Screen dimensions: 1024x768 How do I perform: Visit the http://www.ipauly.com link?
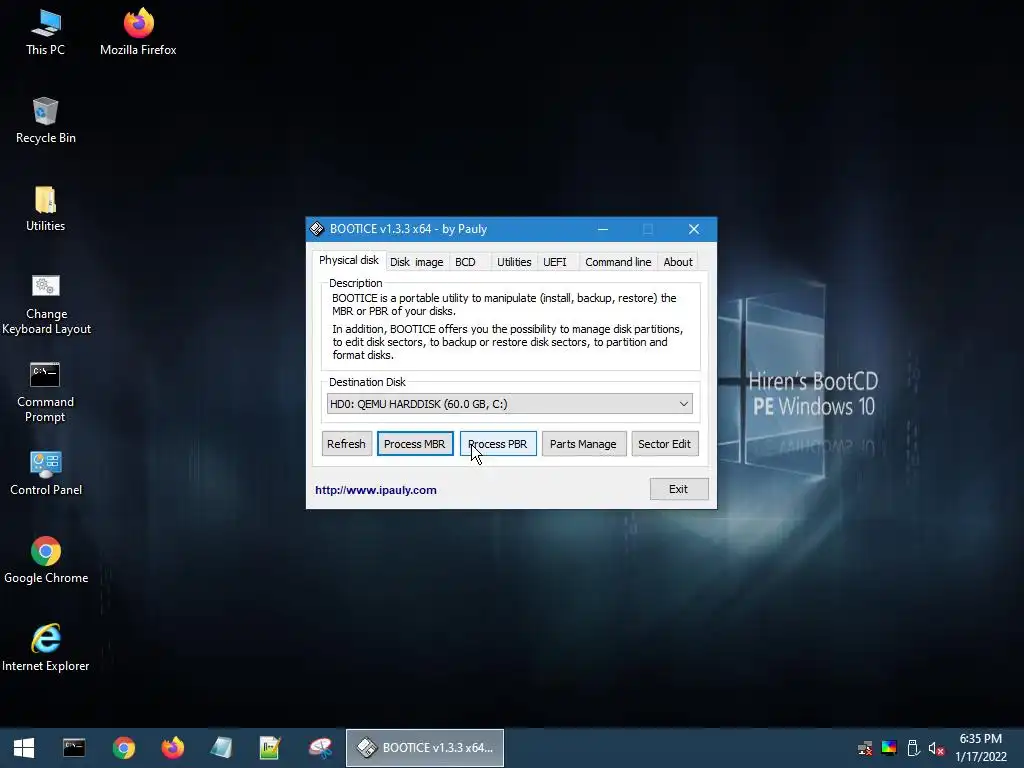pos(376,490)
